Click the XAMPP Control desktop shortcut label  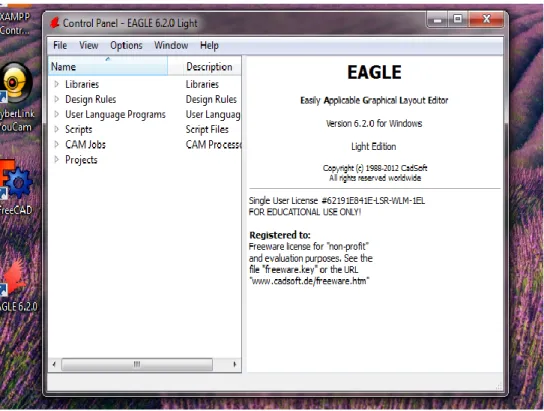[x=15, y=23]
